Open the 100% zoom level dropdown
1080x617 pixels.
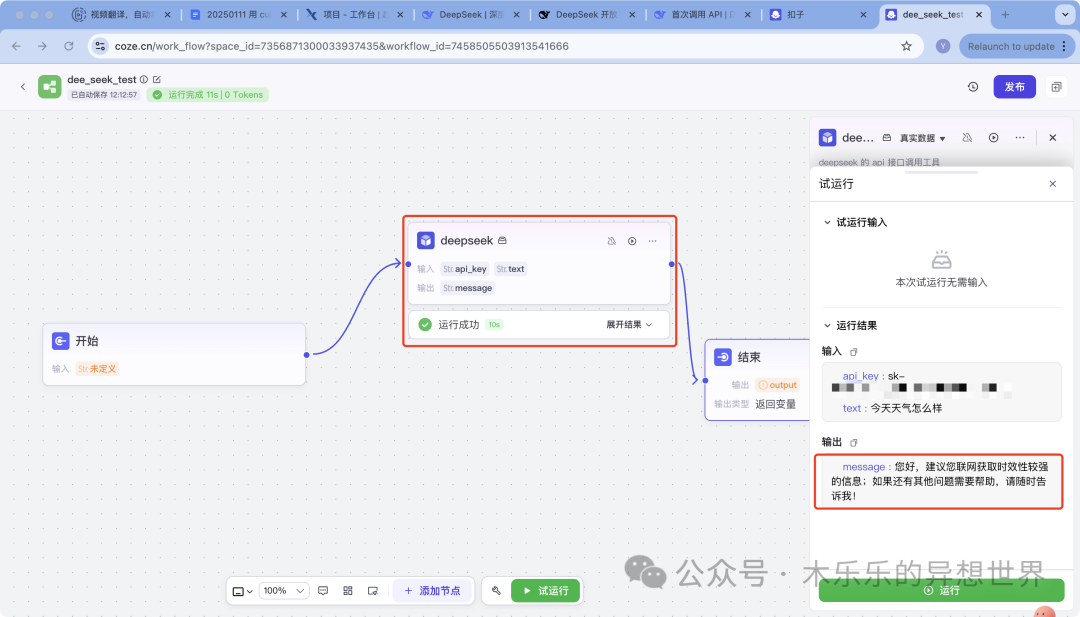click(284, 591)
